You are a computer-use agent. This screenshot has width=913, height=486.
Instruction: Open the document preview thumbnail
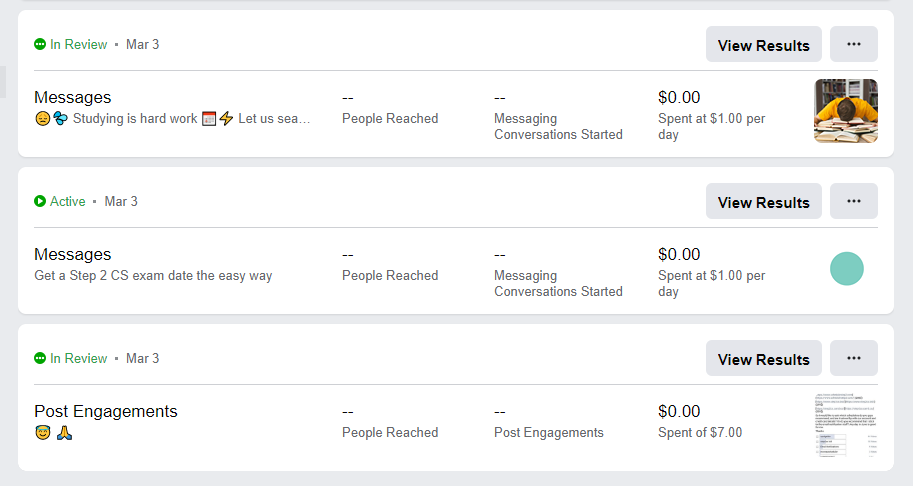click(x=846, y=425)
